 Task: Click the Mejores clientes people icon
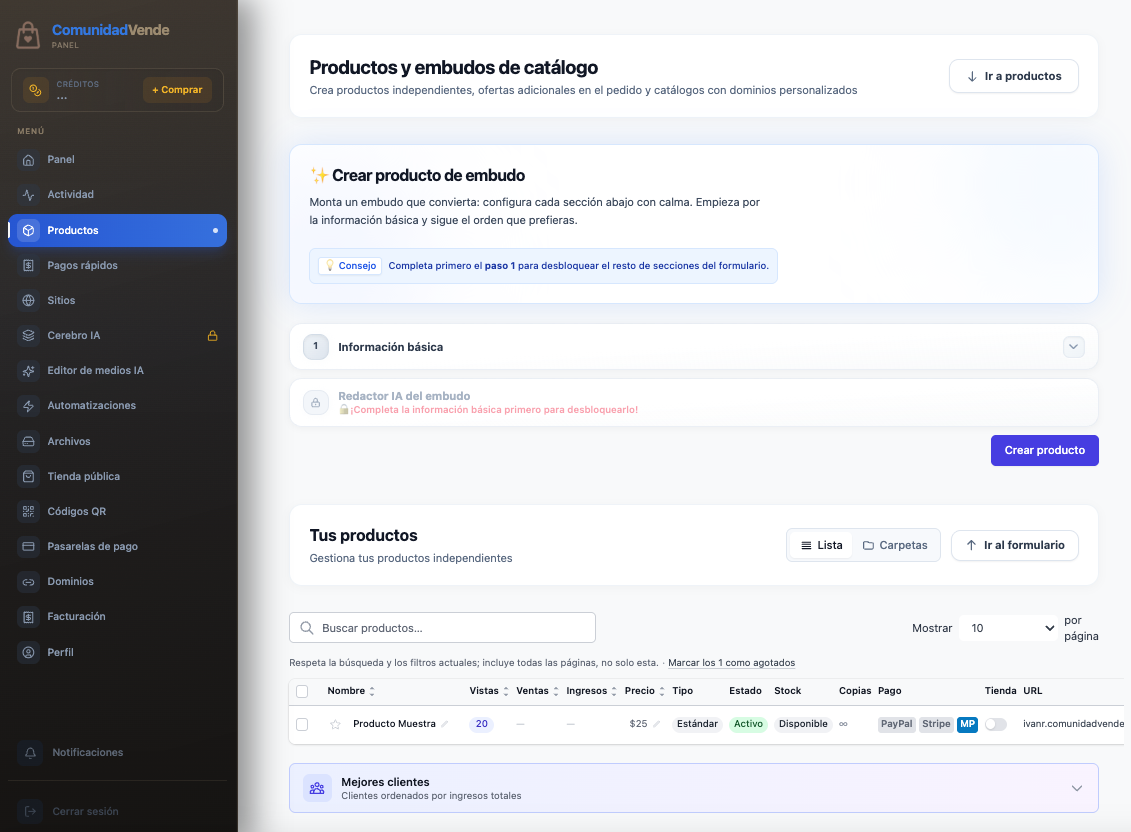tap(317, 788)
